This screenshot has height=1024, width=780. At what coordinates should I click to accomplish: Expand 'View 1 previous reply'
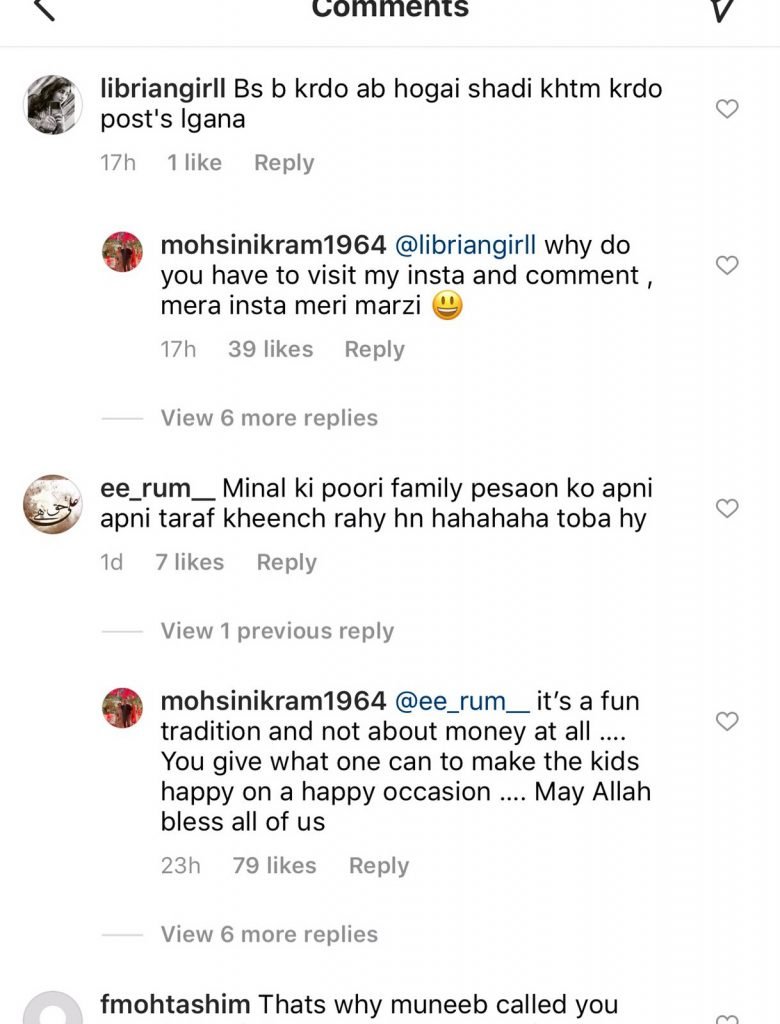coord(277,631)
